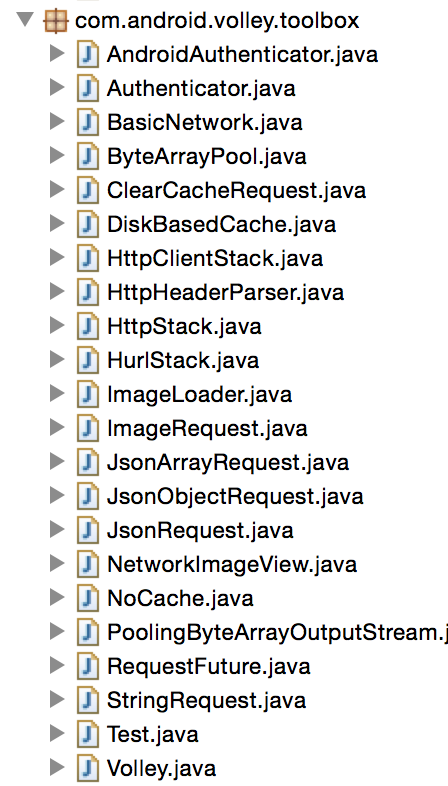Expand DiskBasedCache.java node

pyautogui.click(x=58, y=224)
